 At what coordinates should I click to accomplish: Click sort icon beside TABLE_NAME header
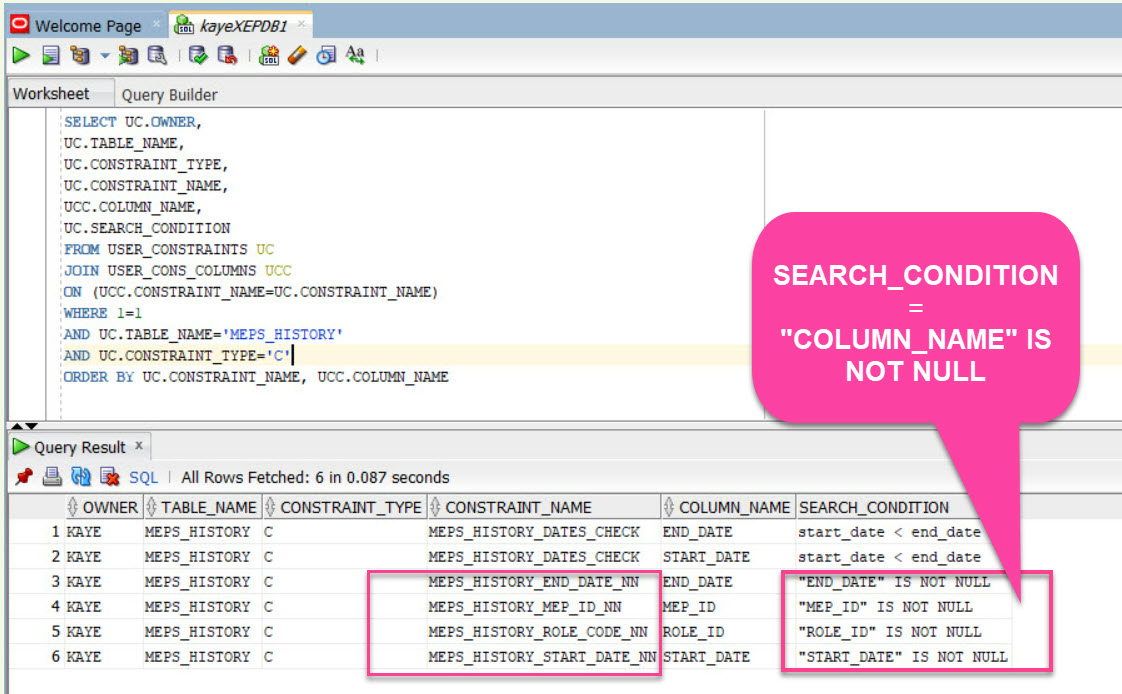pyautogui.click(x=151, y=507)
